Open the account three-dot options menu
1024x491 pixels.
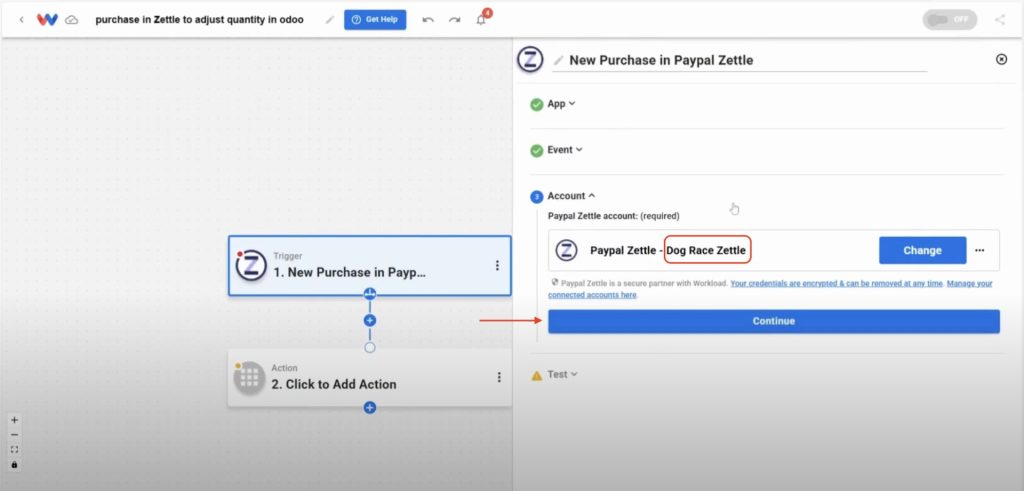click(980, 250)
